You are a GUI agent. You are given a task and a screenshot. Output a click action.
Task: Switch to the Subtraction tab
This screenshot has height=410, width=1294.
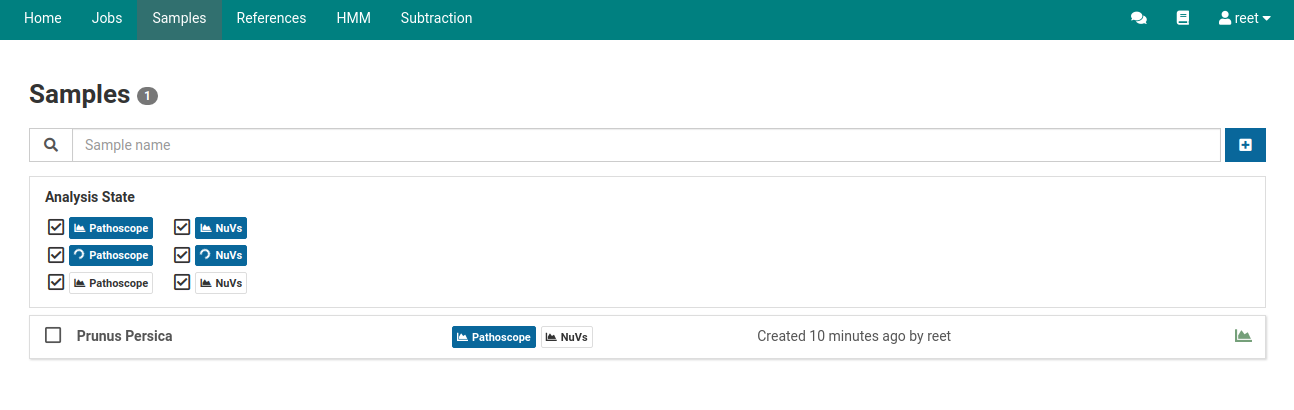[x=436, y=18]
